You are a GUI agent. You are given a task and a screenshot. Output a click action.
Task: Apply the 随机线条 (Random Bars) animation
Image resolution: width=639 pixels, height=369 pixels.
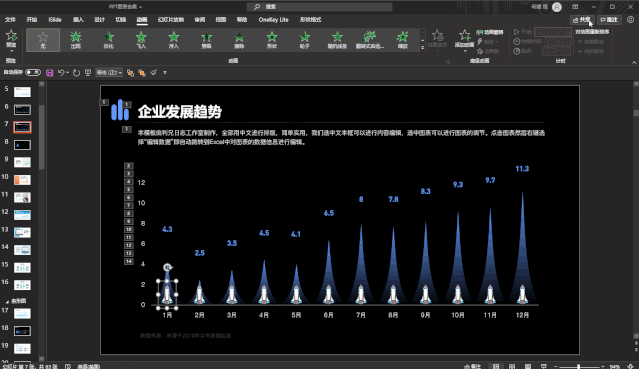(x=337, y=40)
